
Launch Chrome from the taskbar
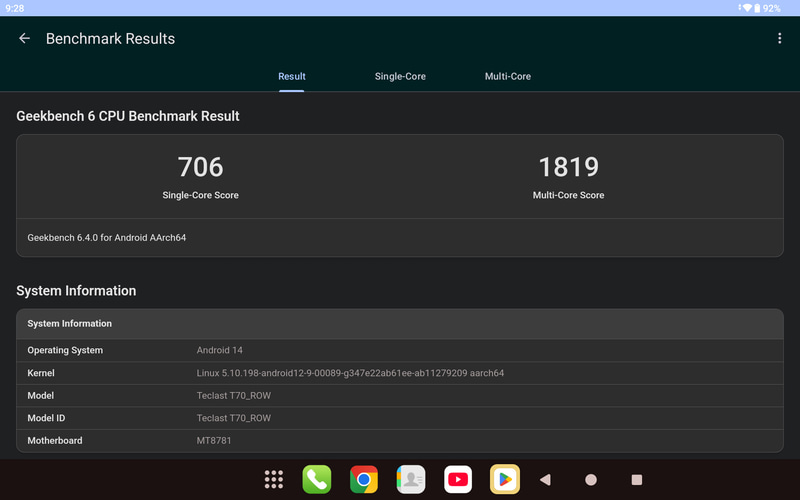(364, 479)
